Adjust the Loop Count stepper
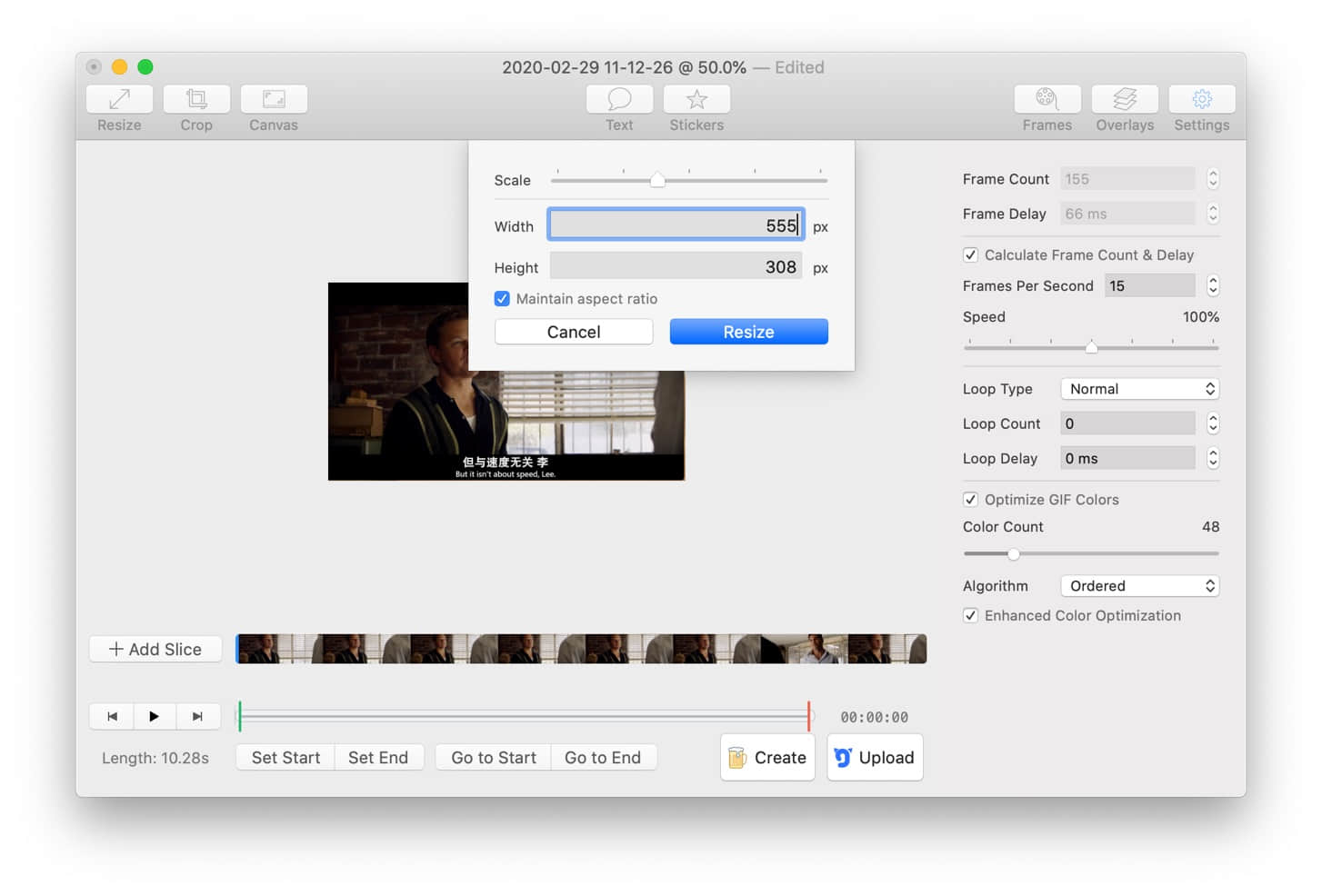 click(1213, 423)
